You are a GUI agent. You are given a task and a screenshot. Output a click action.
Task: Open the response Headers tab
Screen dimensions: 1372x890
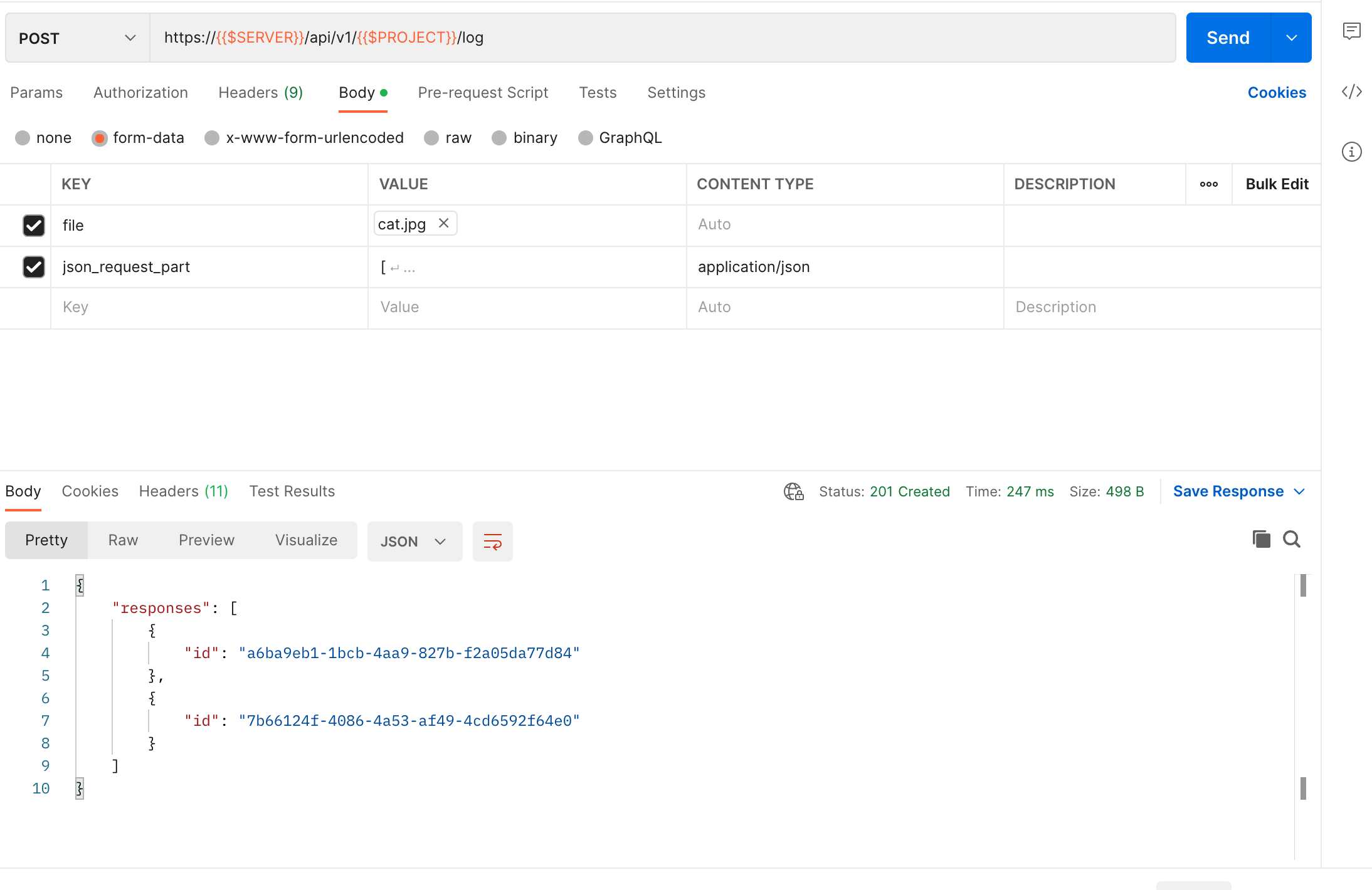click(x=182, y=491)
